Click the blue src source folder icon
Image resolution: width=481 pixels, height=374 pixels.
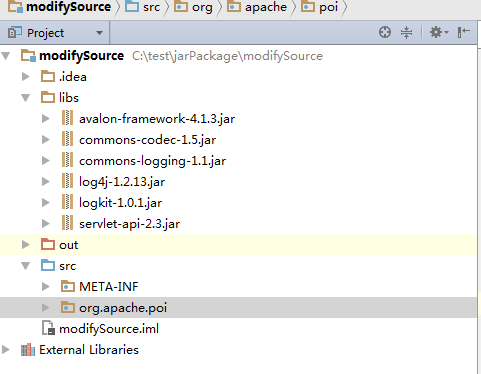[48, 265]
